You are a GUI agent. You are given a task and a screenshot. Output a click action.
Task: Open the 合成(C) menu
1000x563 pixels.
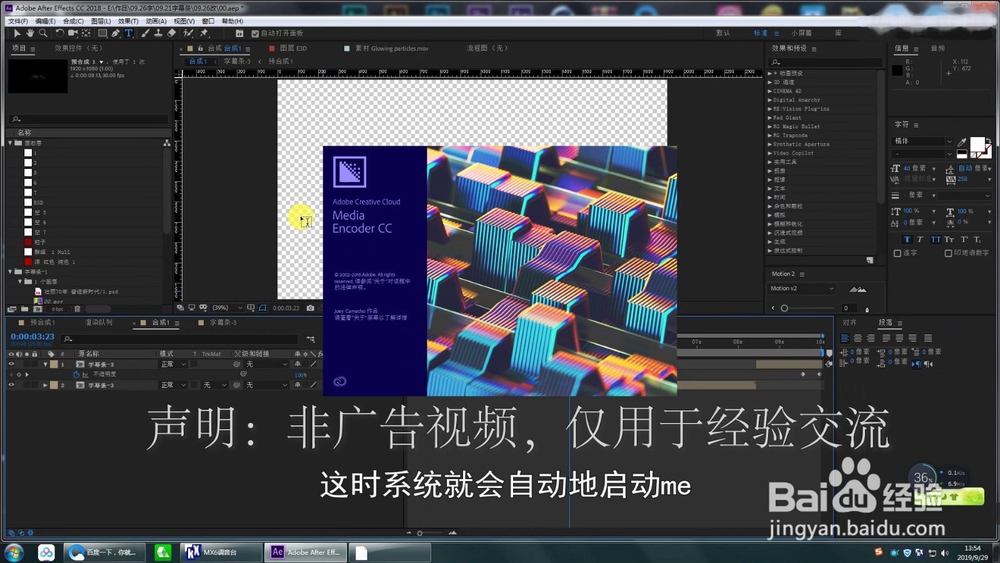[x=73, y=21]
